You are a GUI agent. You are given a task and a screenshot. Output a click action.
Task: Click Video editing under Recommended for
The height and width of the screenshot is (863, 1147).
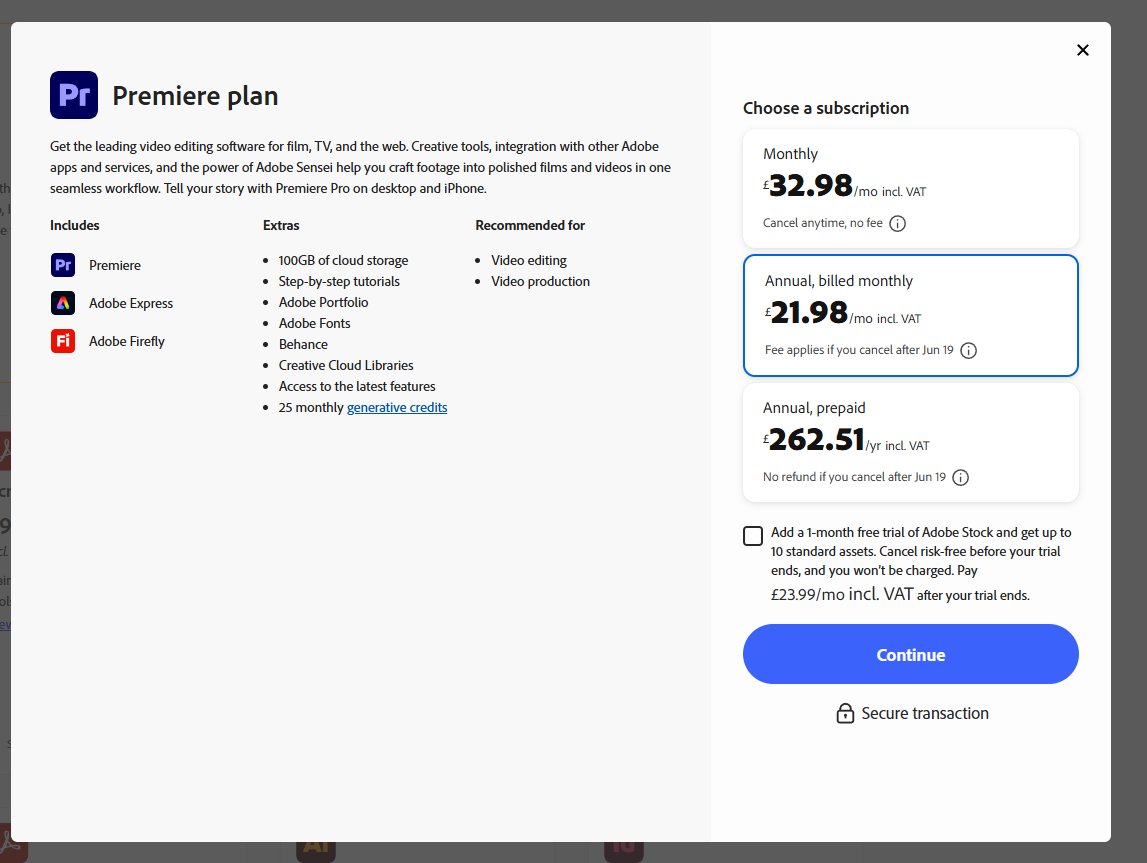click(529, 260)
